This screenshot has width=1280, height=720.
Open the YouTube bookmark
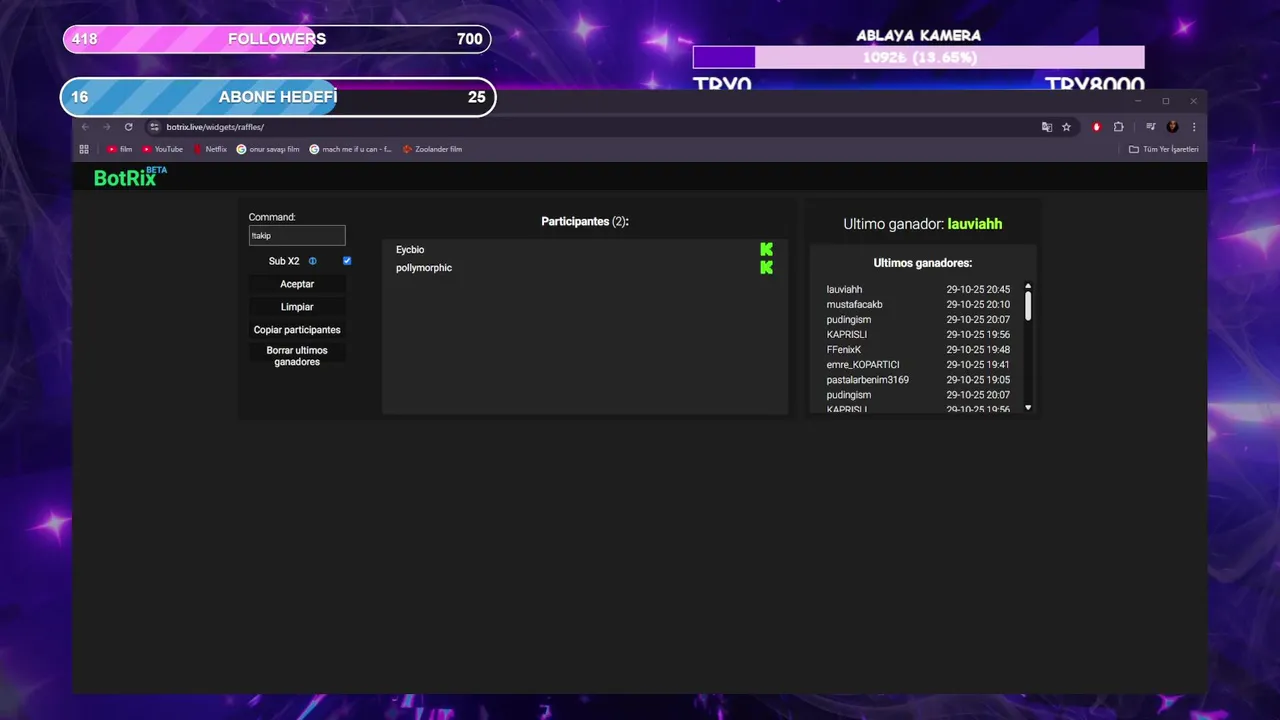coord(162,149)
